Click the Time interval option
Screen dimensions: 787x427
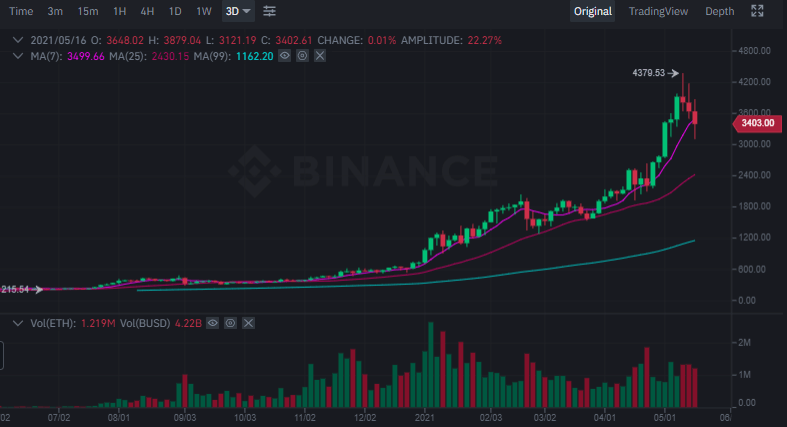[21, 11]
